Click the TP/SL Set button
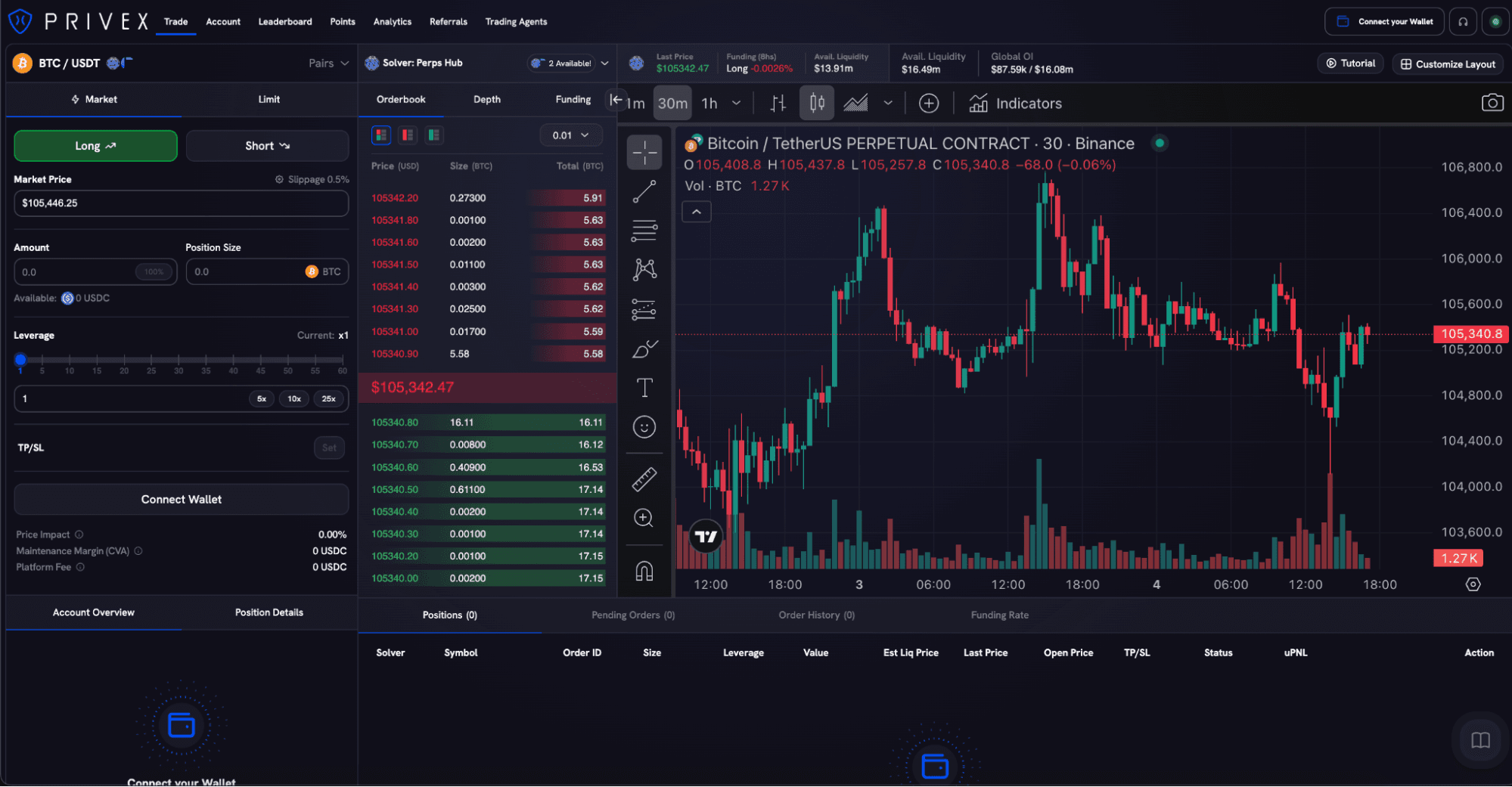 329,448
